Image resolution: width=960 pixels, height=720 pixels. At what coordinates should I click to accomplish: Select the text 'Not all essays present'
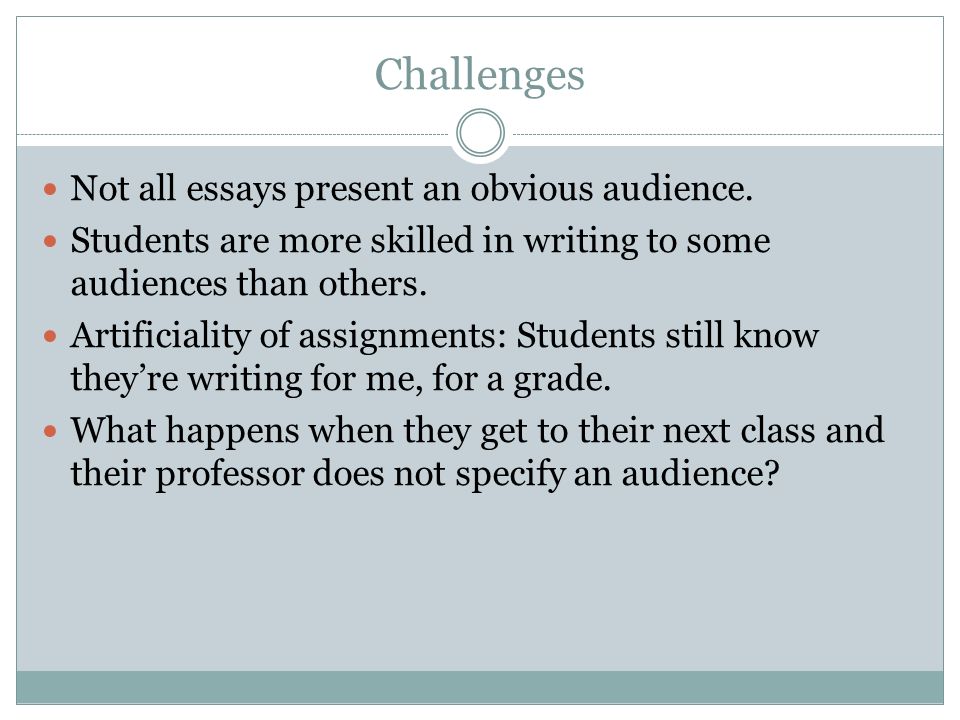[241, 189]
